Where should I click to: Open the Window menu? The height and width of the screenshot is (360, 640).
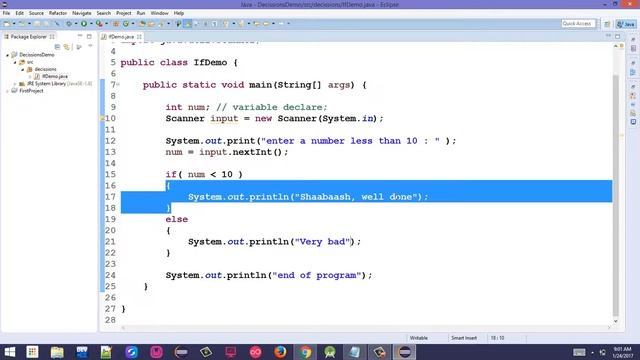click(x=159, y=13)
